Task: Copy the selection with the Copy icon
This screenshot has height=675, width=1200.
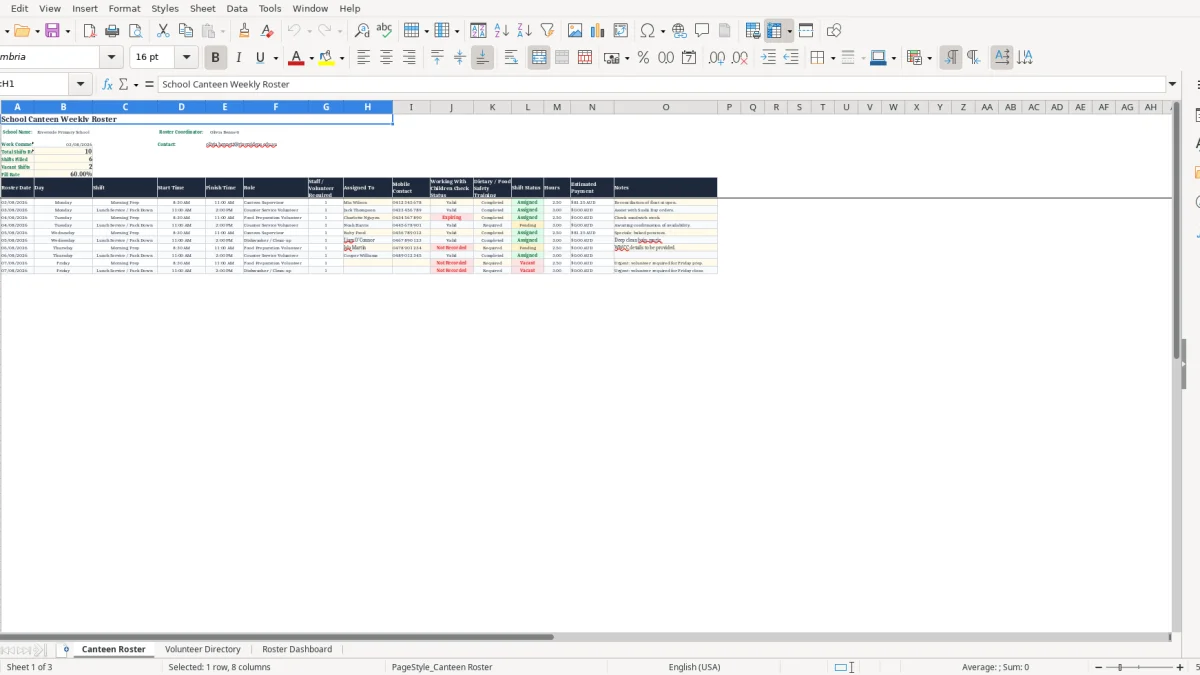Action: (186, 31)
